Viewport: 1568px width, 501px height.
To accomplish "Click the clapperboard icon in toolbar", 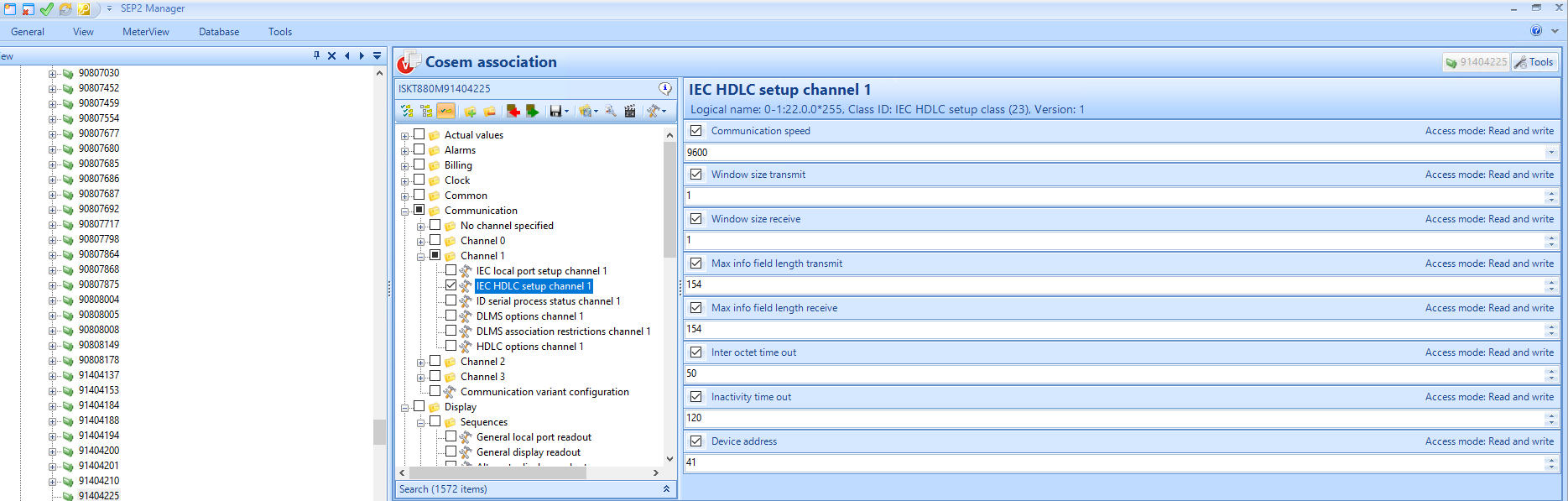I will (x=630, y=111).
